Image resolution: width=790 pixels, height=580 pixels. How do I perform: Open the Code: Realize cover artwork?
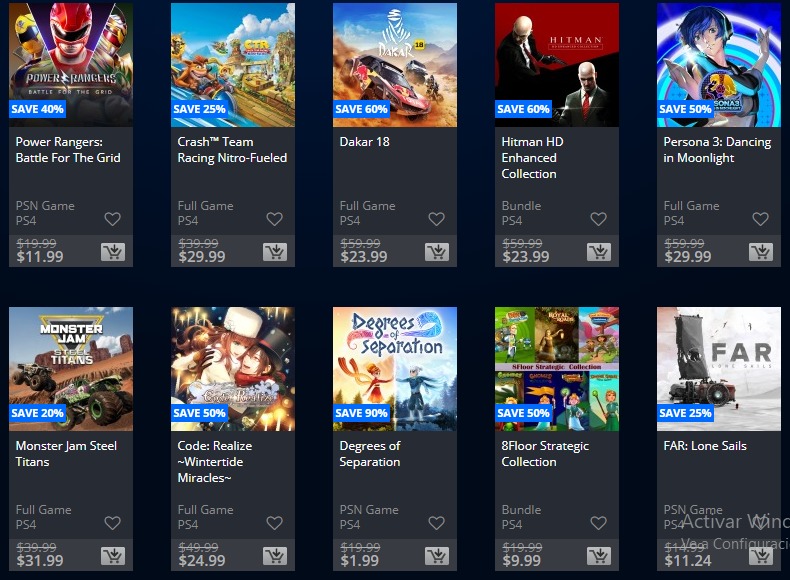(x=233, y=369)
